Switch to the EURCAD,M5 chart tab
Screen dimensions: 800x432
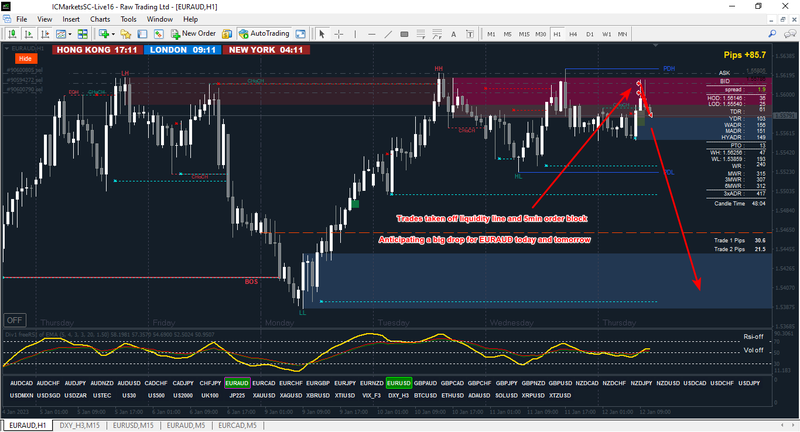(x=238, y=425)
